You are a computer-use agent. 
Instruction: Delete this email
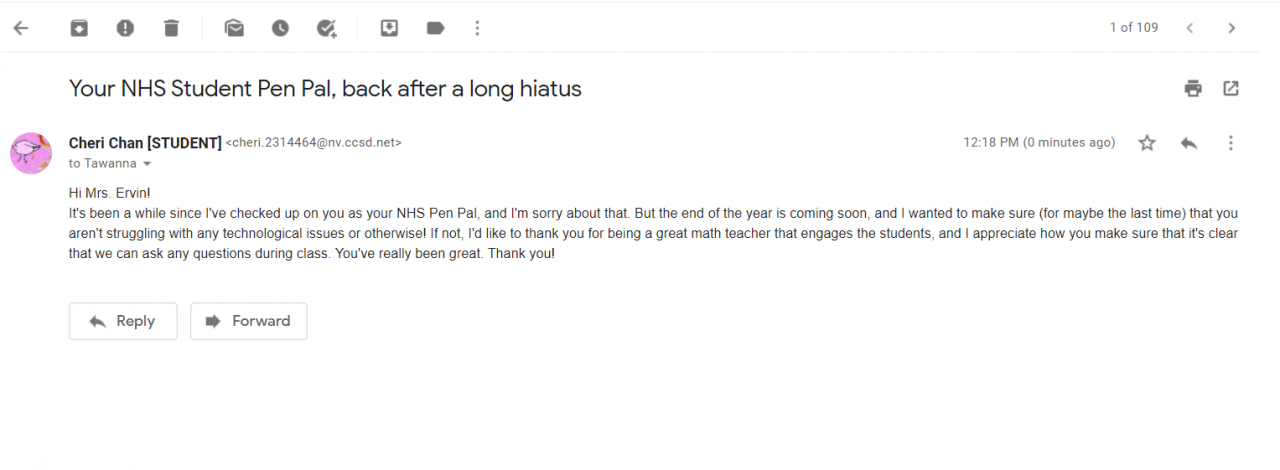pos(171,28)
